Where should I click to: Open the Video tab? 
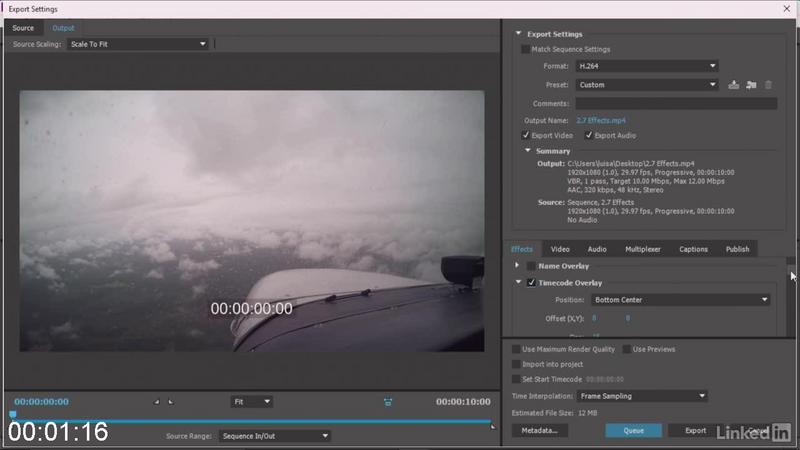(560, 249)
